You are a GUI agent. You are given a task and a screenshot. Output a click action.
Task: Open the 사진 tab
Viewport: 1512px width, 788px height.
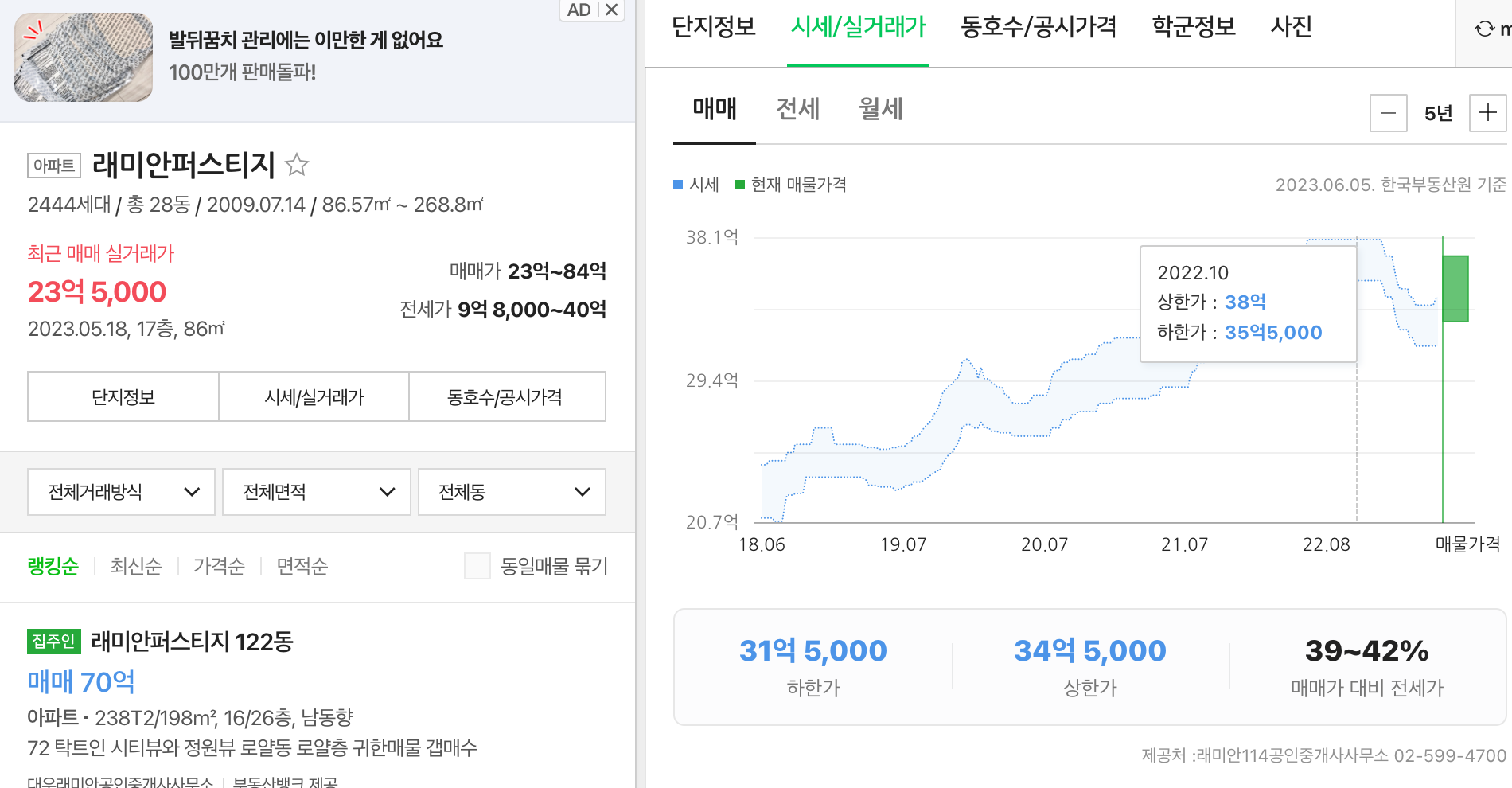tap(1292, 27)
